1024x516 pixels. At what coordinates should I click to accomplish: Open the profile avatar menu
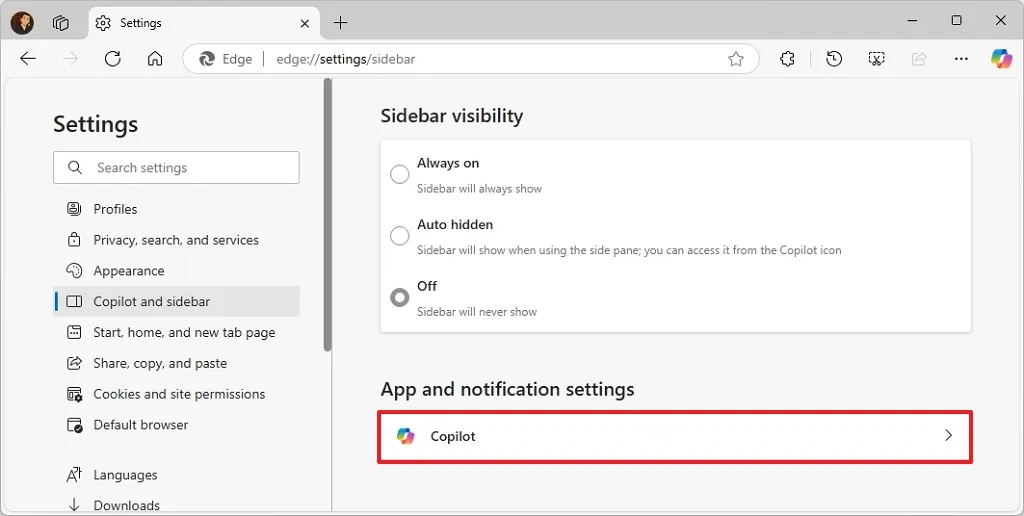(x=22, y=23)
